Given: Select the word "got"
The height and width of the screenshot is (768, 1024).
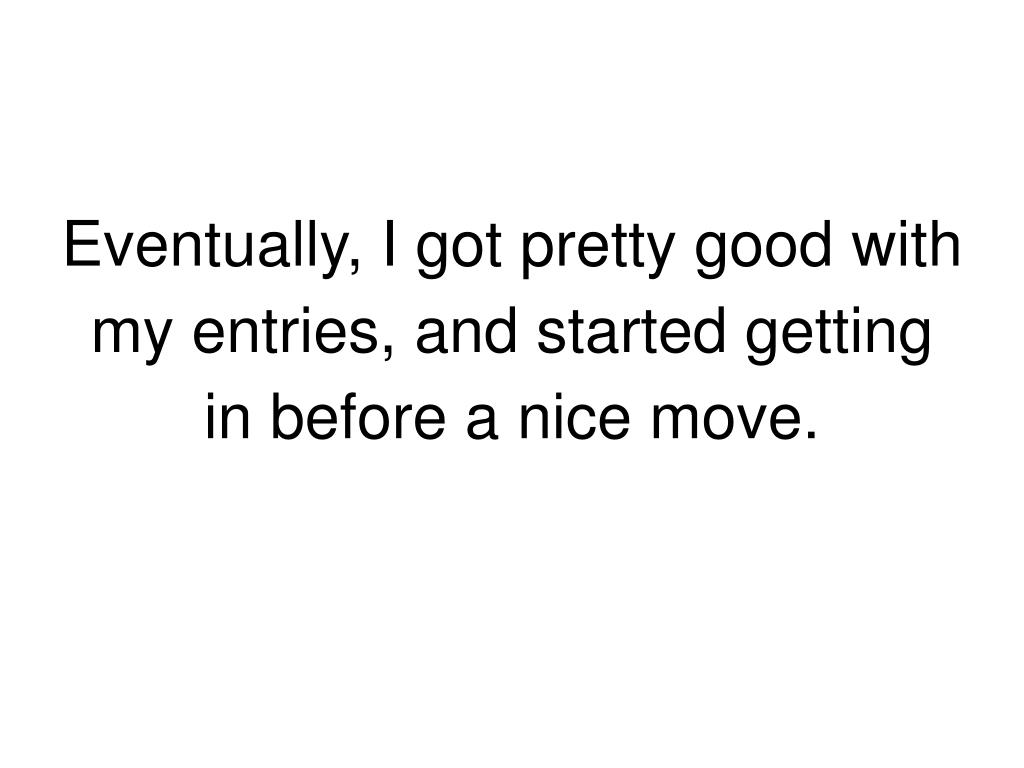Looking at the screenshot, I should coord(460,253).
